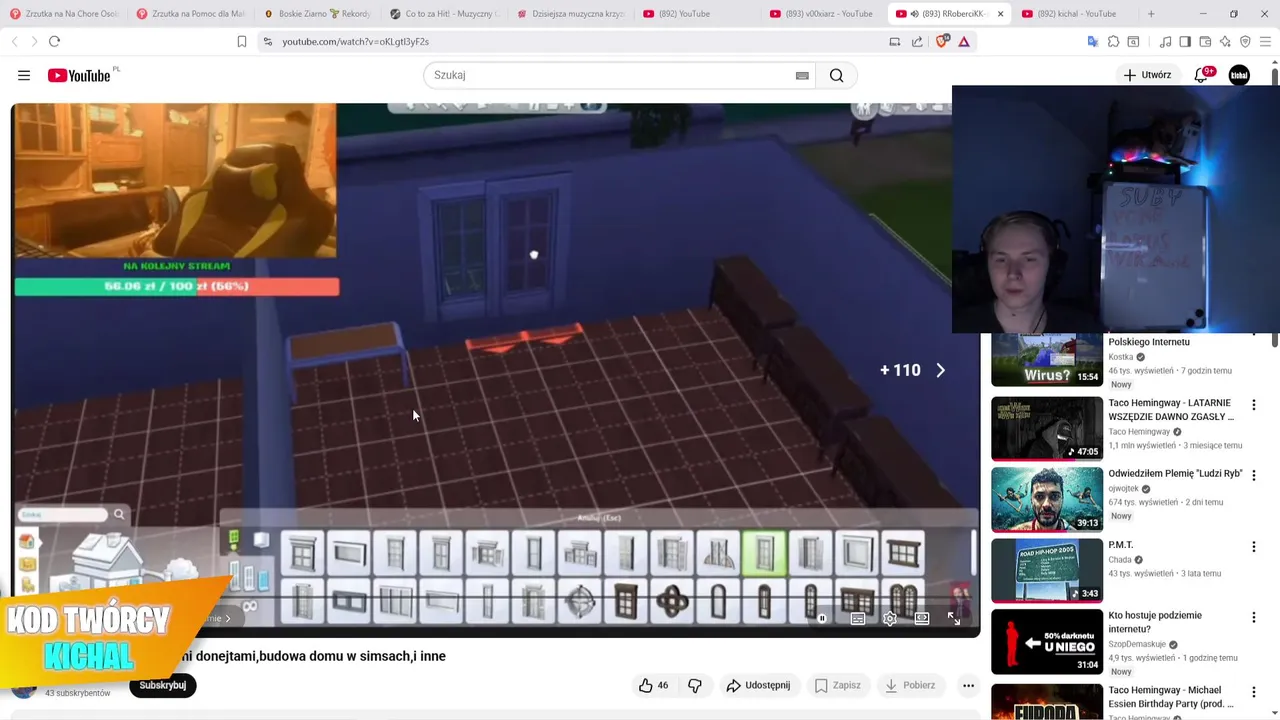Open the music note playlist icon
Viewport: 1280px width, 720px height.
click(x=1165, y=41)
